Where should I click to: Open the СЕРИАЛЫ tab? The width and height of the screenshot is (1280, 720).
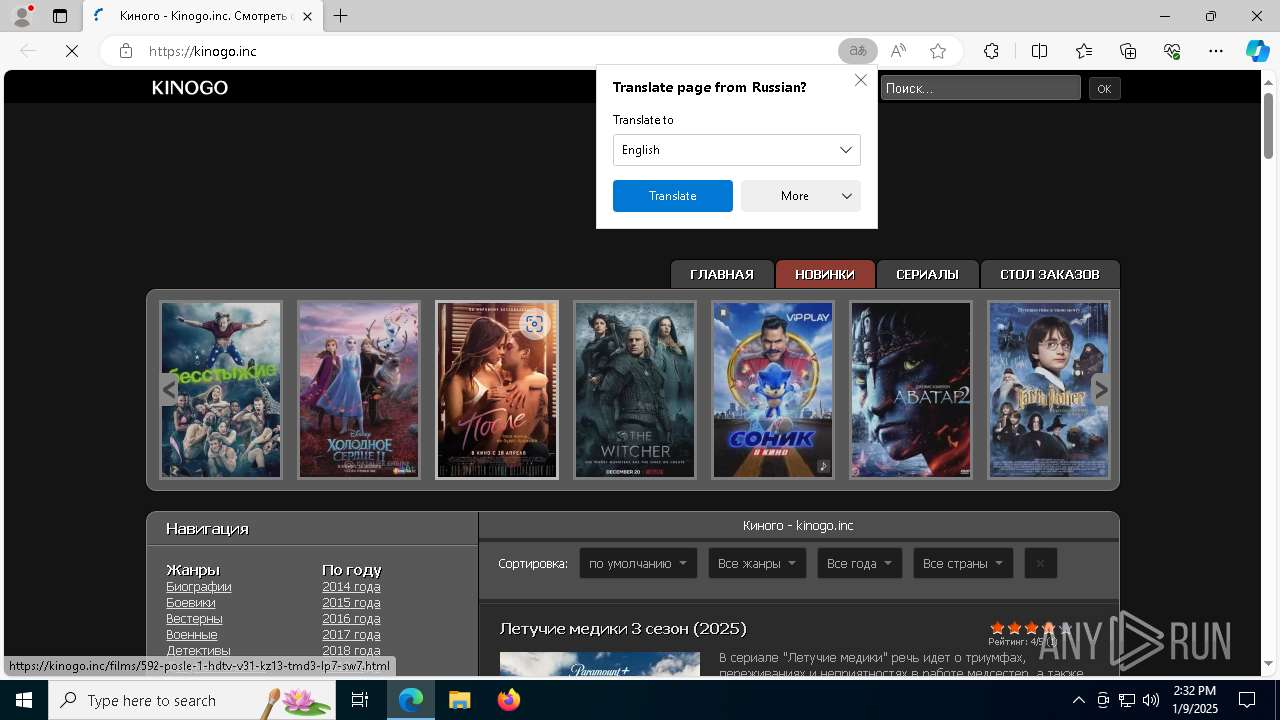(x=927, y=274)
